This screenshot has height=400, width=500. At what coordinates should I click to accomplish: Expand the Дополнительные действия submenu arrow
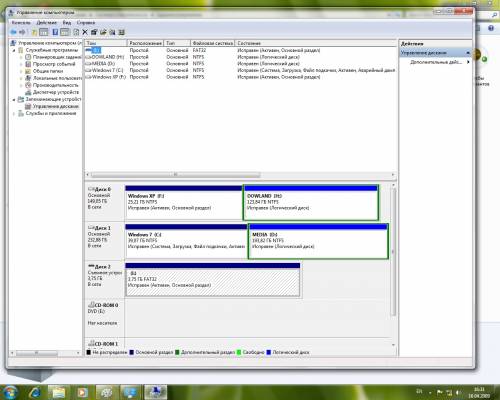click(x=468, y=62)
